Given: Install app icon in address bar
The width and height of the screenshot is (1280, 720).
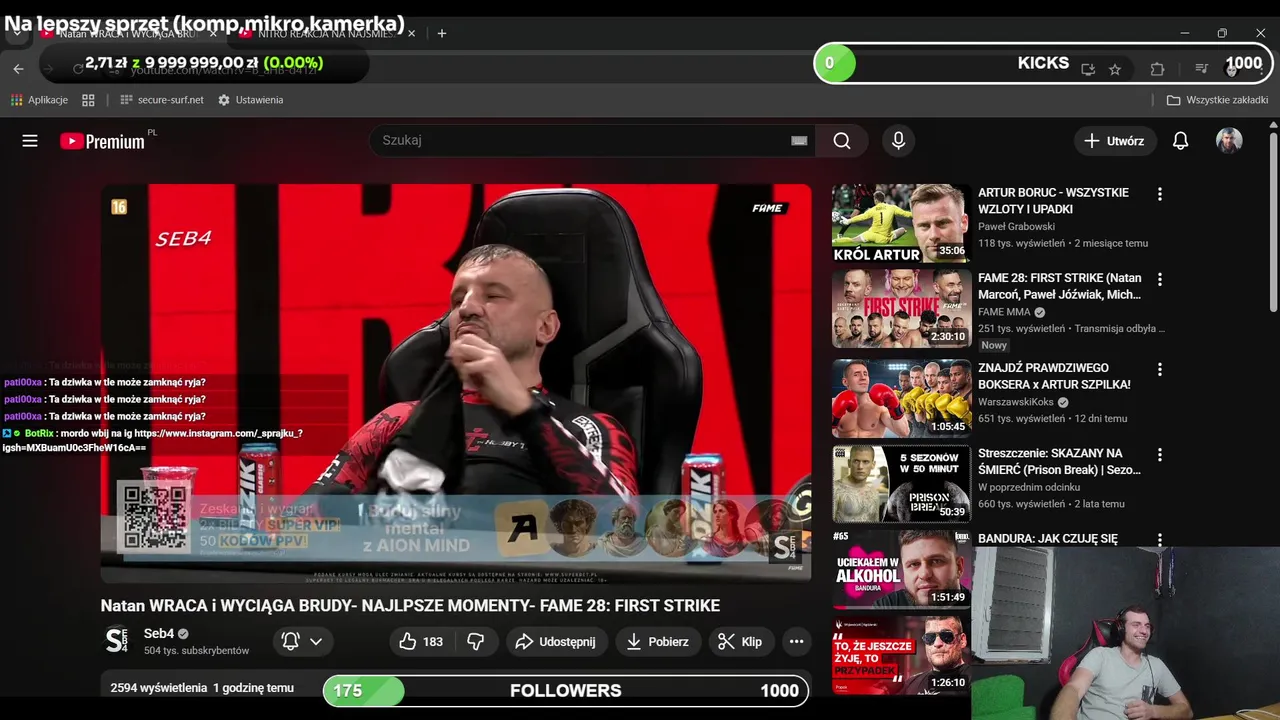Looking at the screenshot, I should pyautogui.click(x=1088, y=69).
